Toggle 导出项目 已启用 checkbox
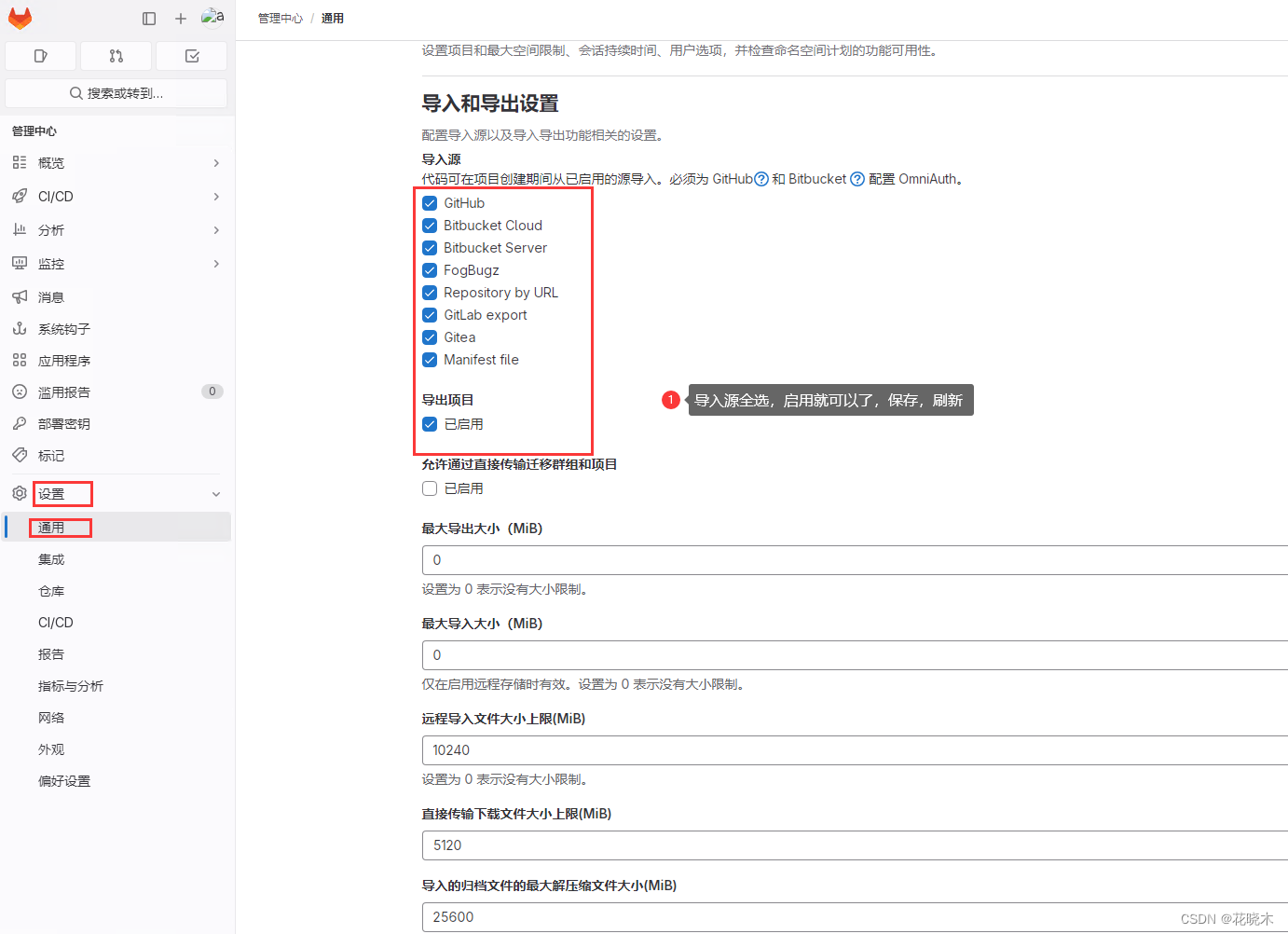 click(430, 424)
